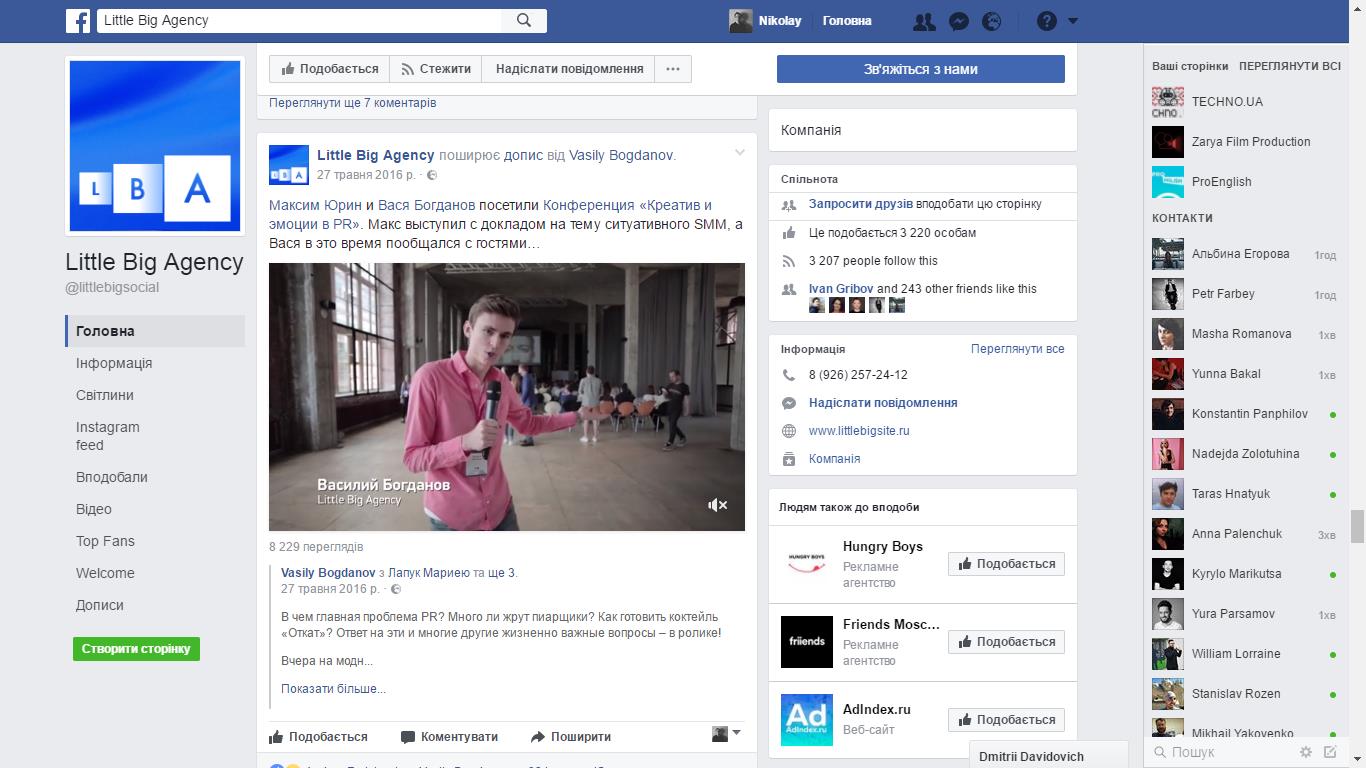Select Головна in the page sidebar
This screenshot has height=768, width=1366.
[x=155, y=331]
